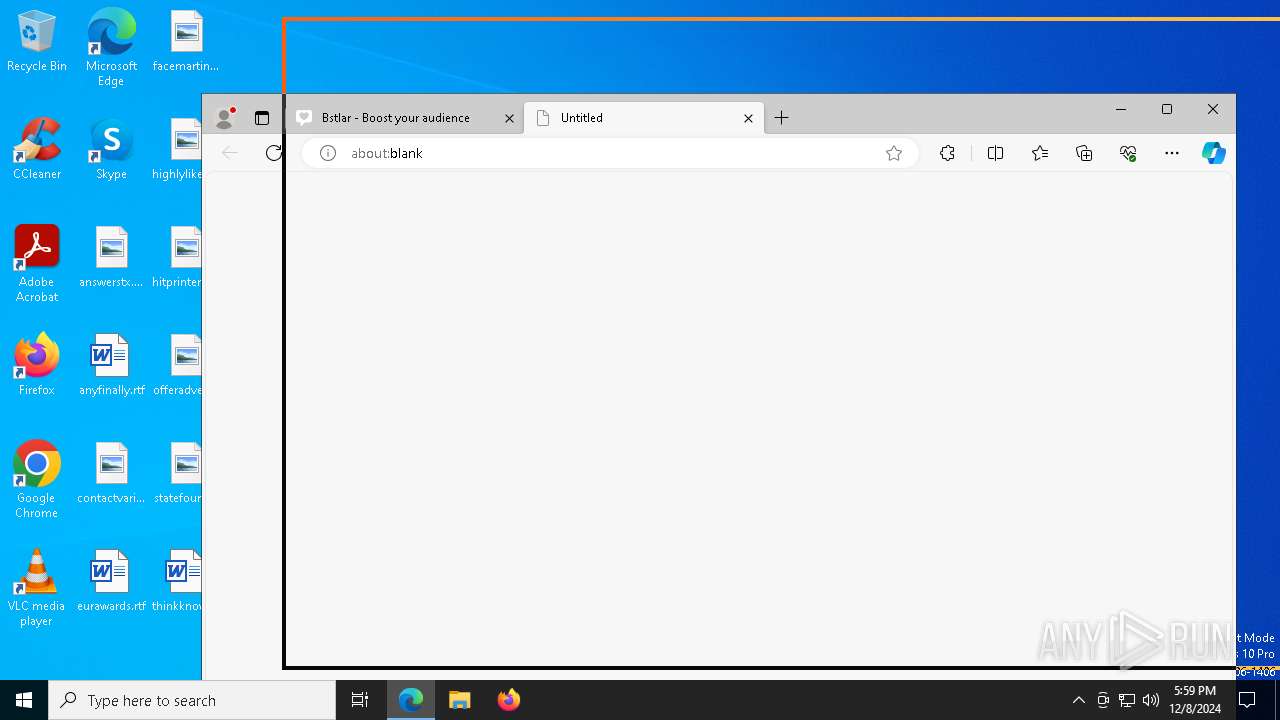This screenshot has width=1280, height=720.
Task: Select the Skype desktop shortcut
Action: [111, 150]
